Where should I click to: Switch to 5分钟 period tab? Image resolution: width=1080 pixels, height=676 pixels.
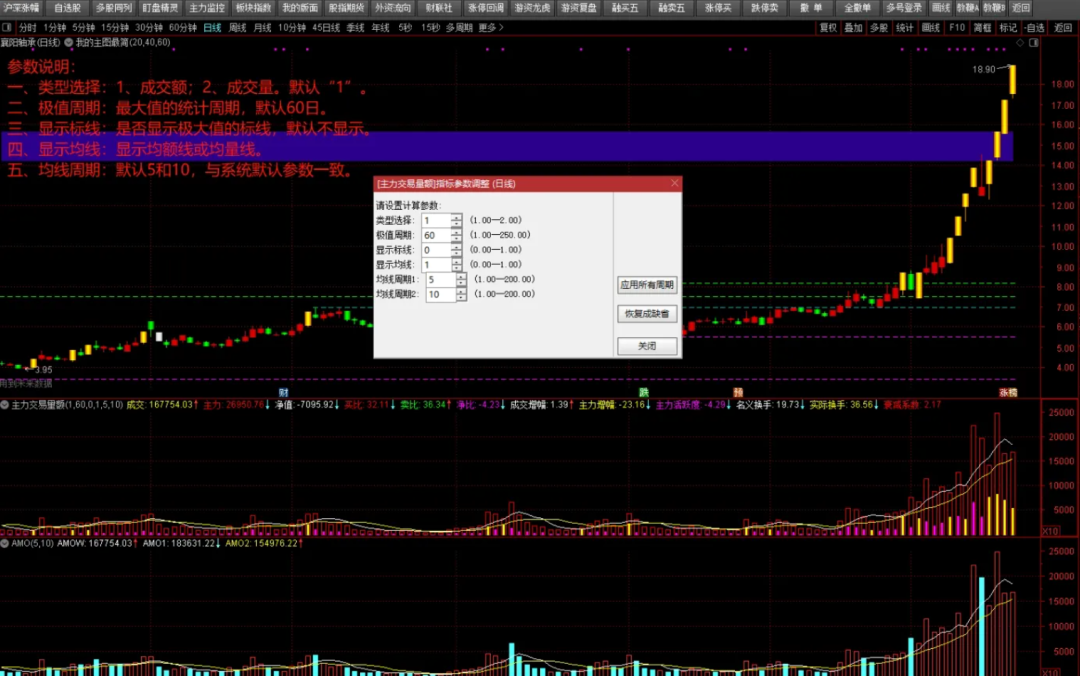[83, 28]
